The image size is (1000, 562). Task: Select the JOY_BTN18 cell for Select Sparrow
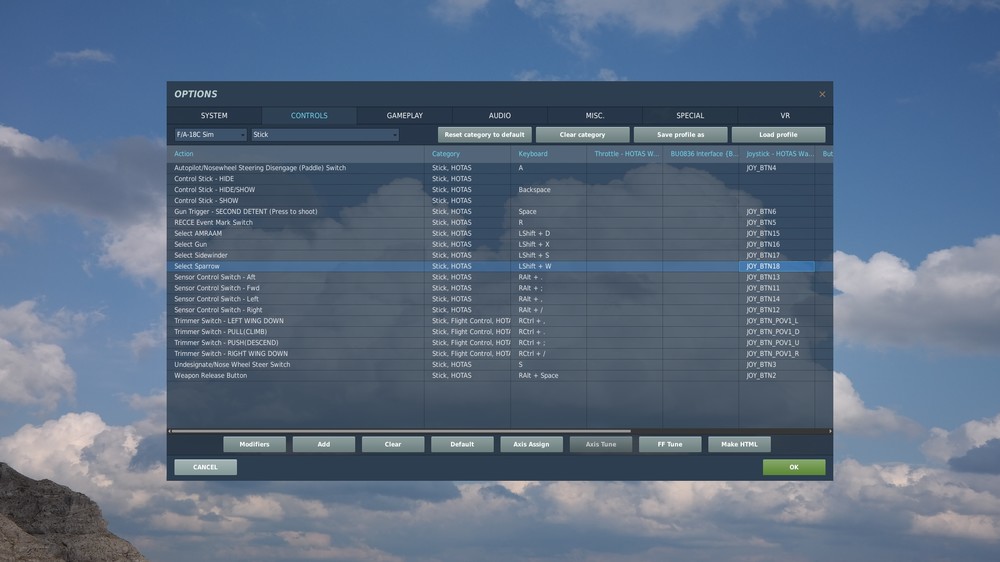(777, 266)
